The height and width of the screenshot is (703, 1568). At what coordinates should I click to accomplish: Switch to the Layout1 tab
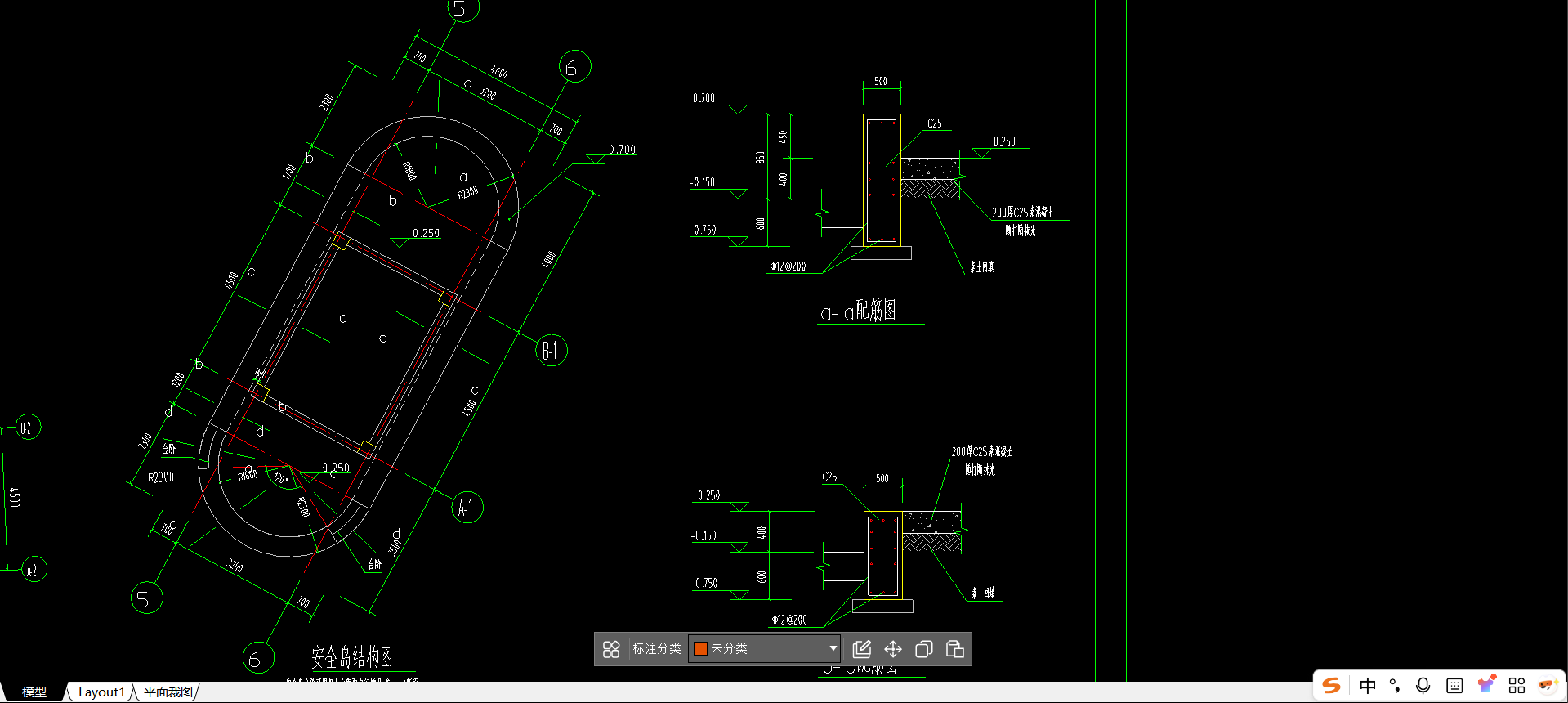[101, 692]
